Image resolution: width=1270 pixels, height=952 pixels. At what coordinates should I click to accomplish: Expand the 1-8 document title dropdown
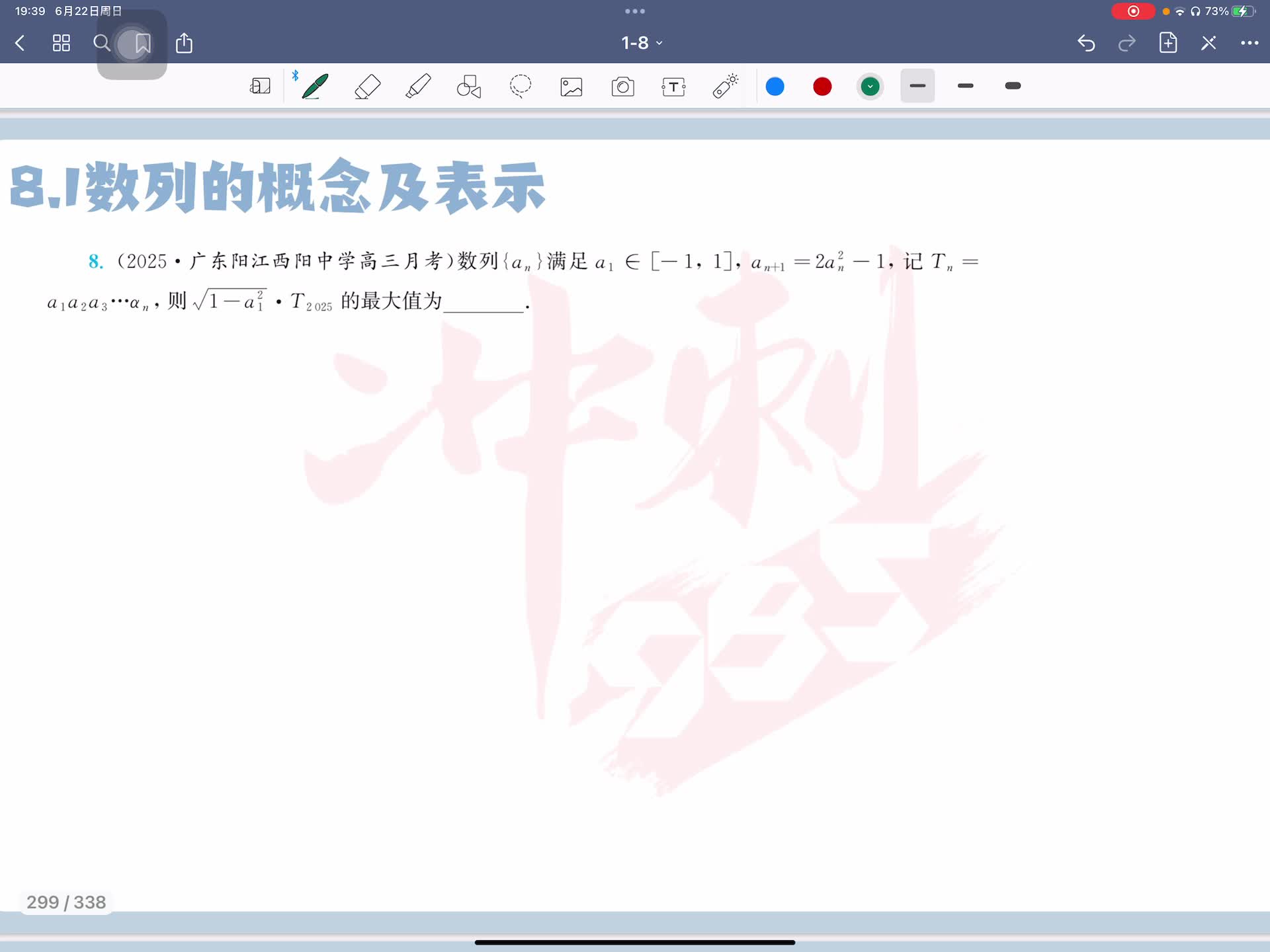tap(641, 44)
